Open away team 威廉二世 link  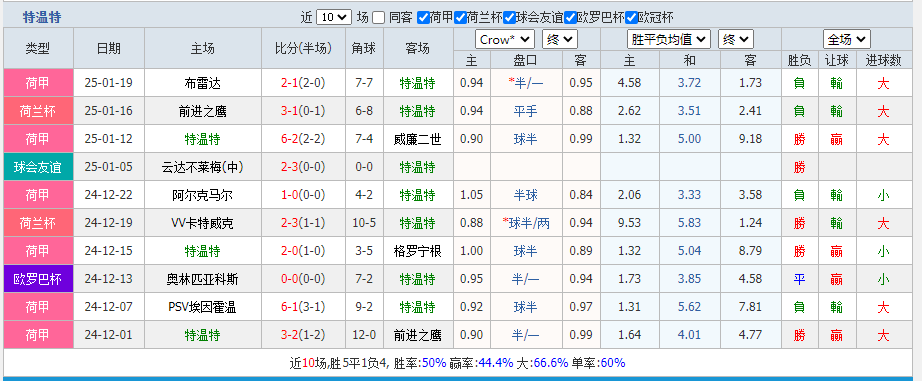(x=417, y=139)
